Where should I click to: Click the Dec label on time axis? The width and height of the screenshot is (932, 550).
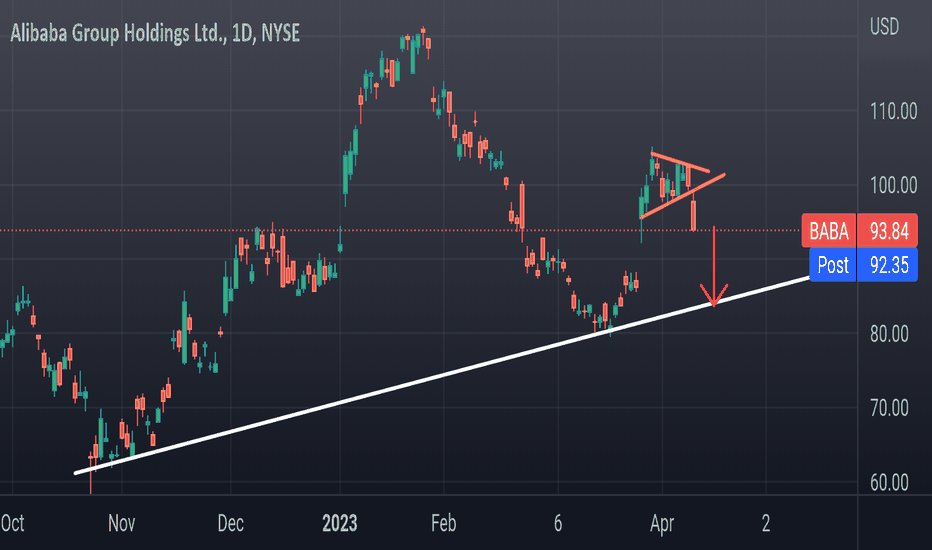point(231,523)
